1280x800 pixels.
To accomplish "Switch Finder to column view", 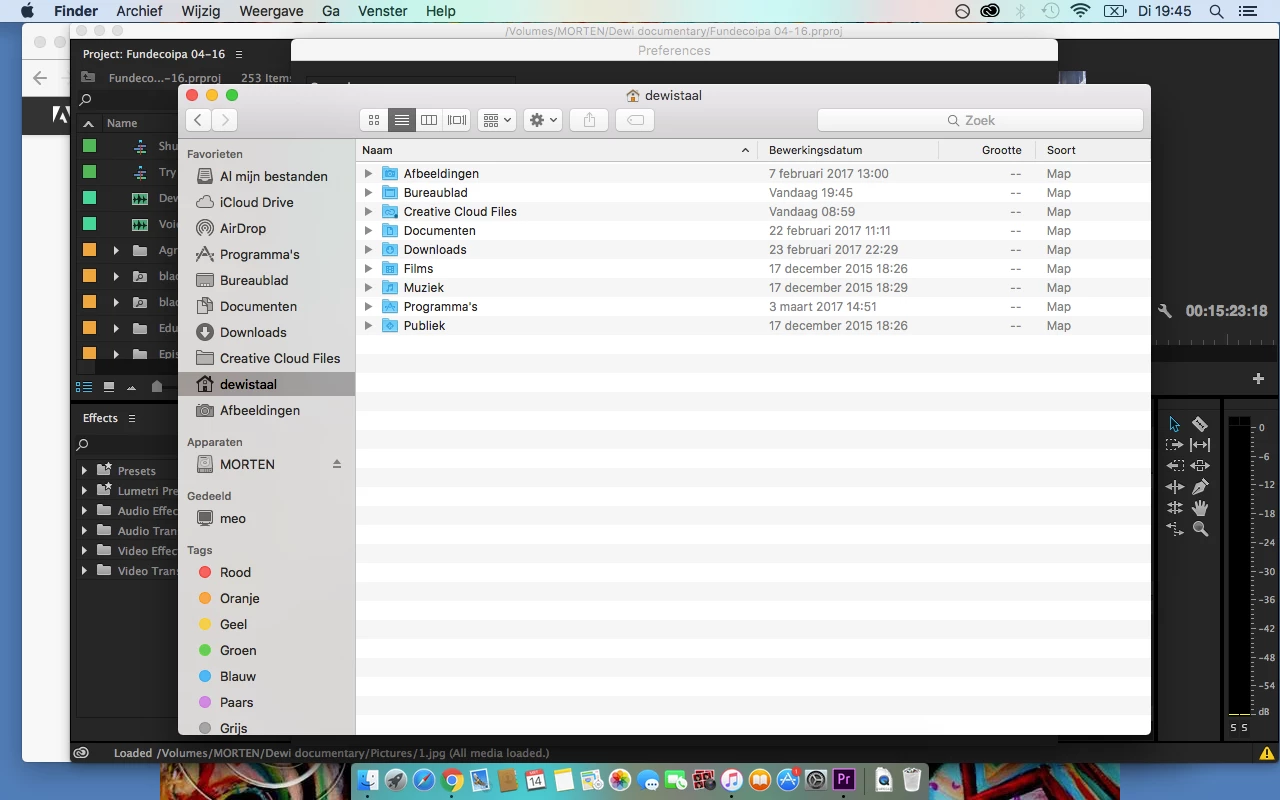I will [429, 120].
